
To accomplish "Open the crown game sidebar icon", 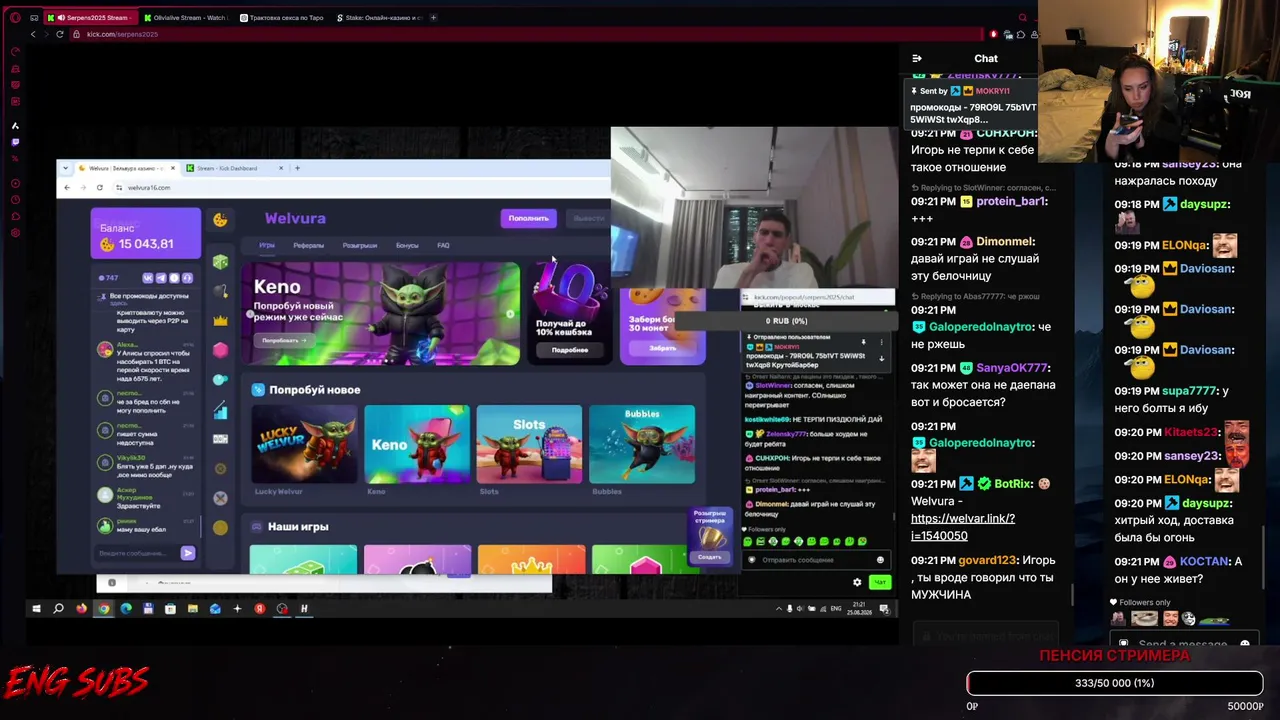I will click(220, 320).
